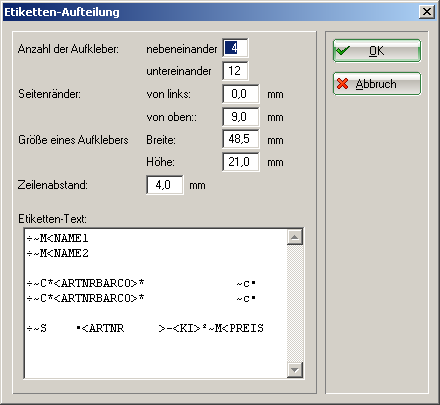Select the nebeneinander count field
The height and width of the screenshot is (405, 440).
pyautogui.click(x=235, y=48)
